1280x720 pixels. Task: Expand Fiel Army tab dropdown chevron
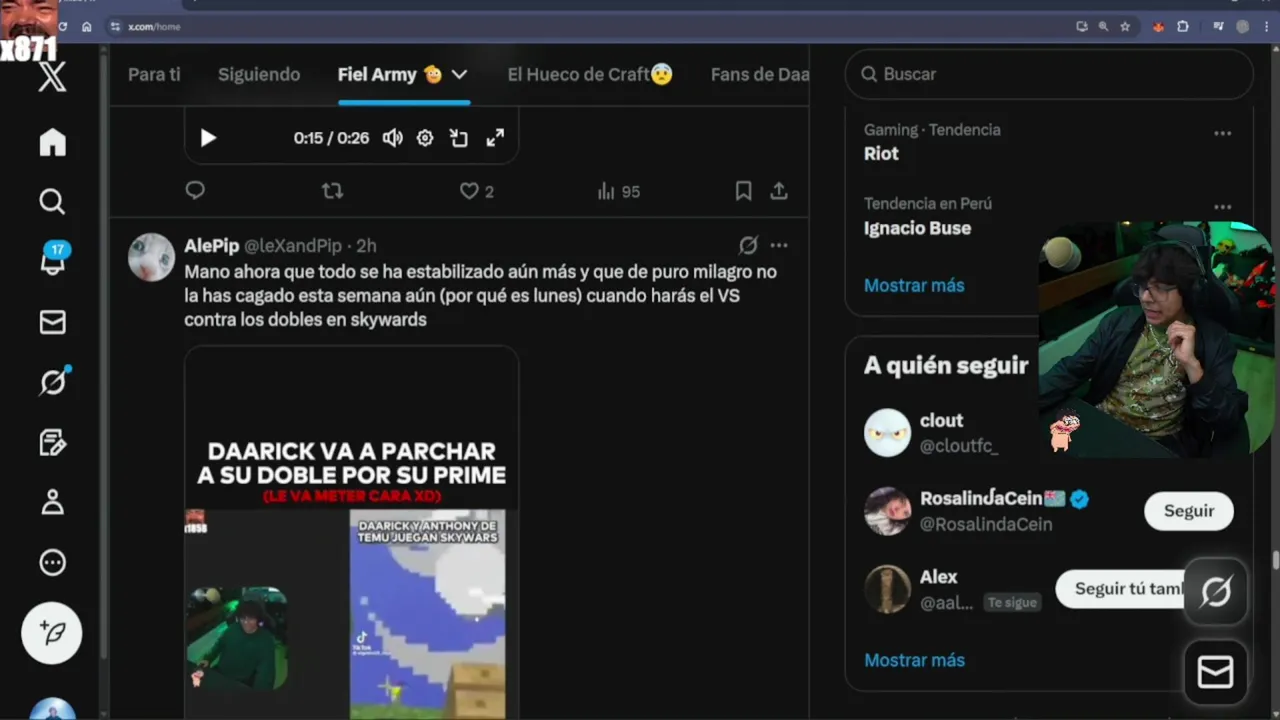pyautogui.click(x=459, y=74)
